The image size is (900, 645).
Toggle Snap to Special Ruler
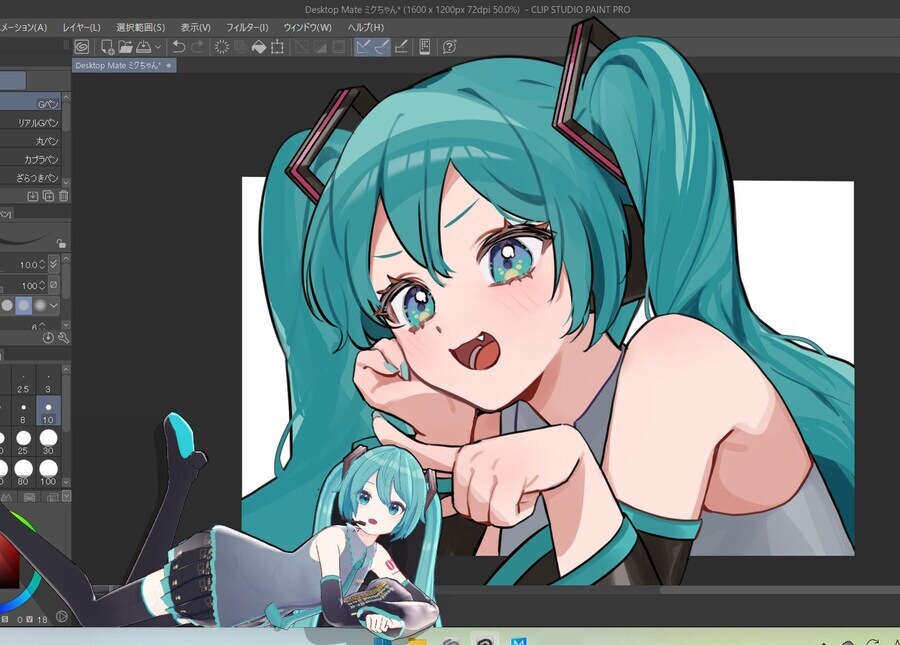(x=382, y=46)
